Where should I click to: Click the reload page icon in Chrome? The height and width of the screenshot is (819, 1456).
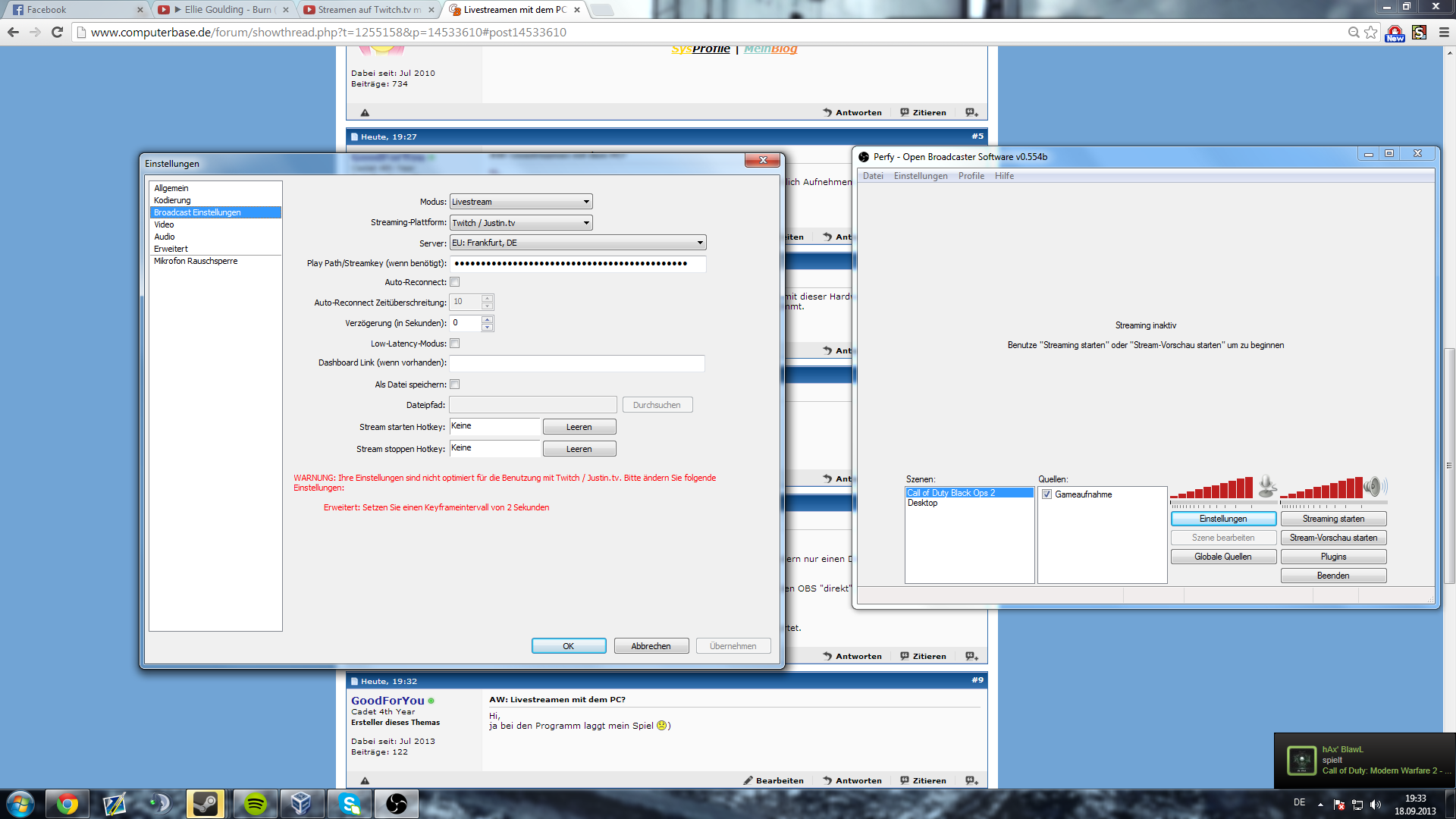coord(57,32)
